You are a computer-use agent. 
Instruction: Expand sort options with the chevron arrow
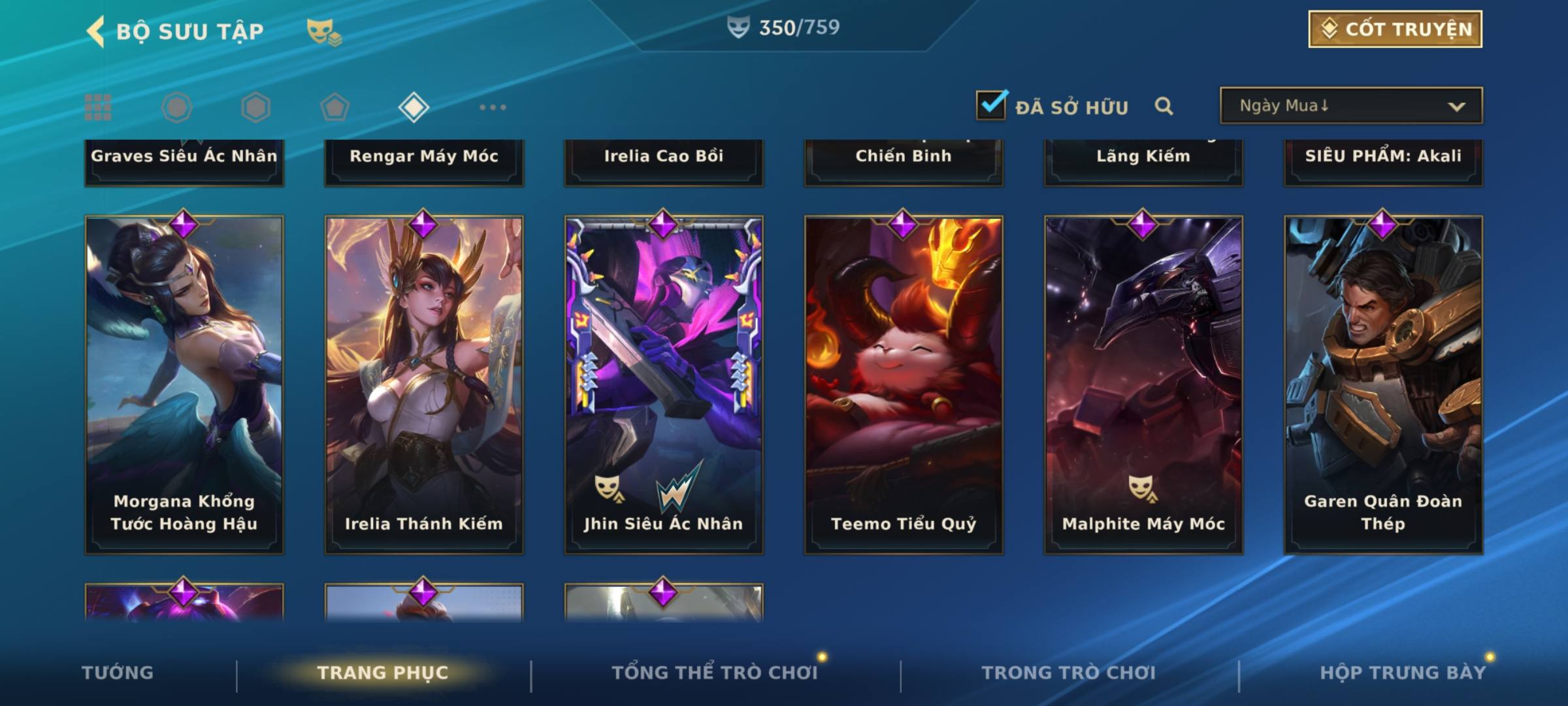(1456, 107)
